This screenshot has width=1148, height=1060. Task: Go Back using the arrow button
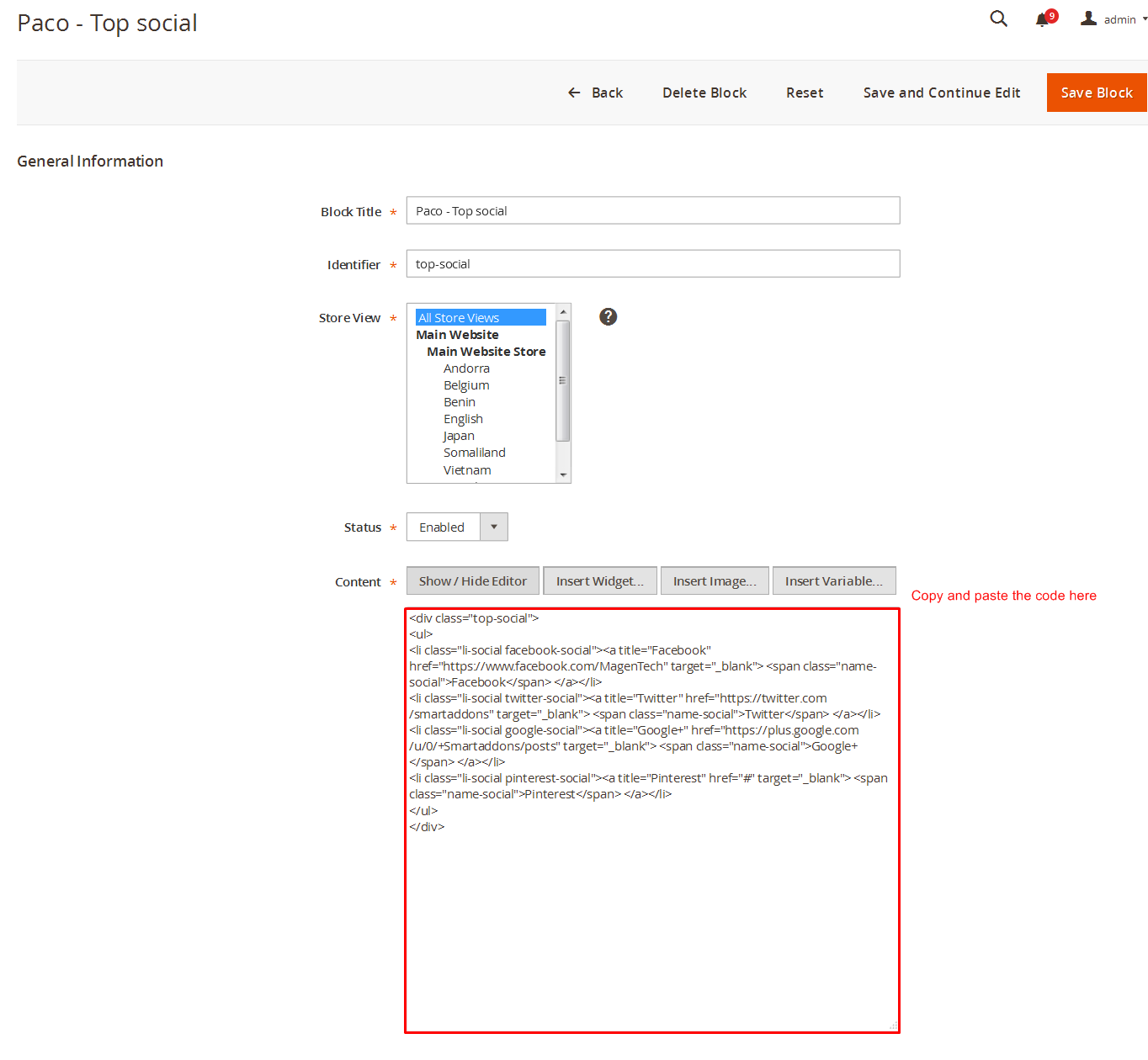point(595,93)
